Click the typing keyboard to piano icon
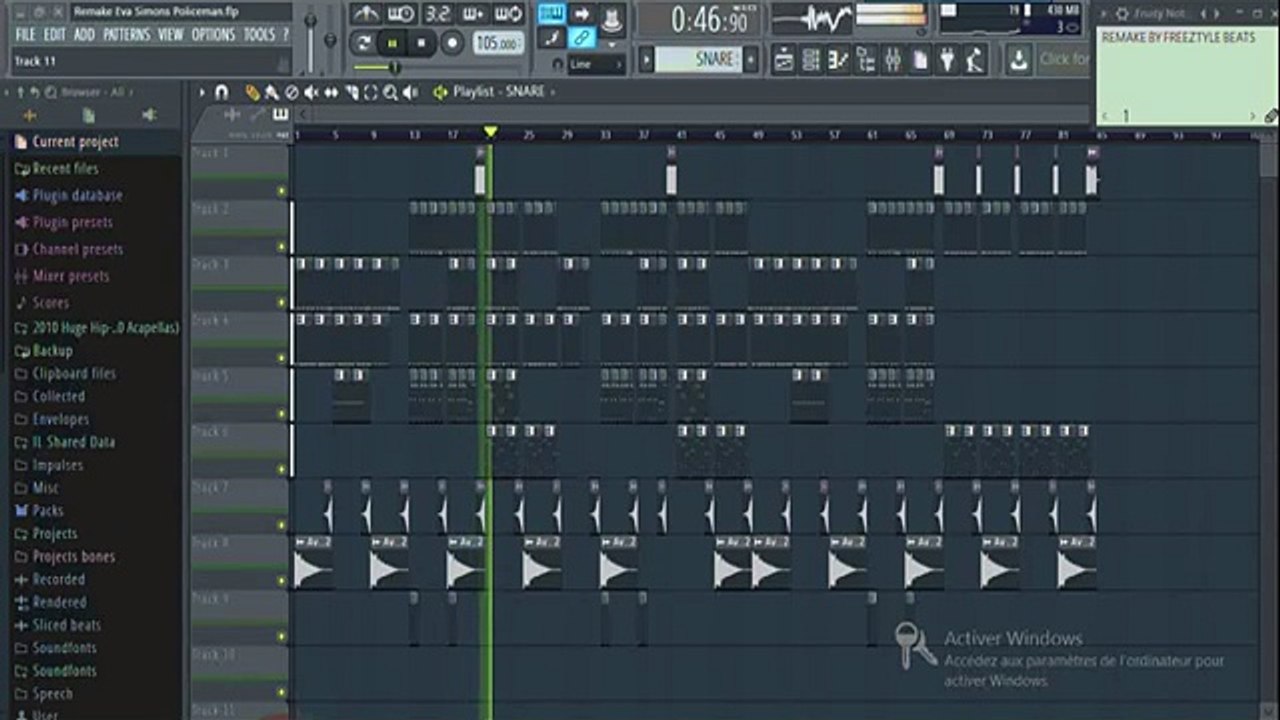This screenshot has height=720, width=1280. tap(551, 14)
